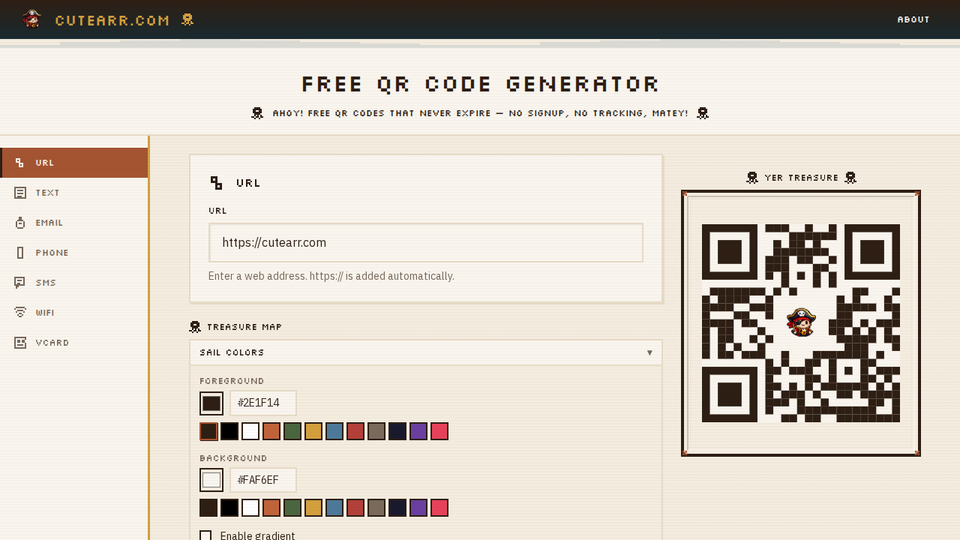960x540 pixels.
Task: Pick the white foreground swatch
Action: point(250,431)
